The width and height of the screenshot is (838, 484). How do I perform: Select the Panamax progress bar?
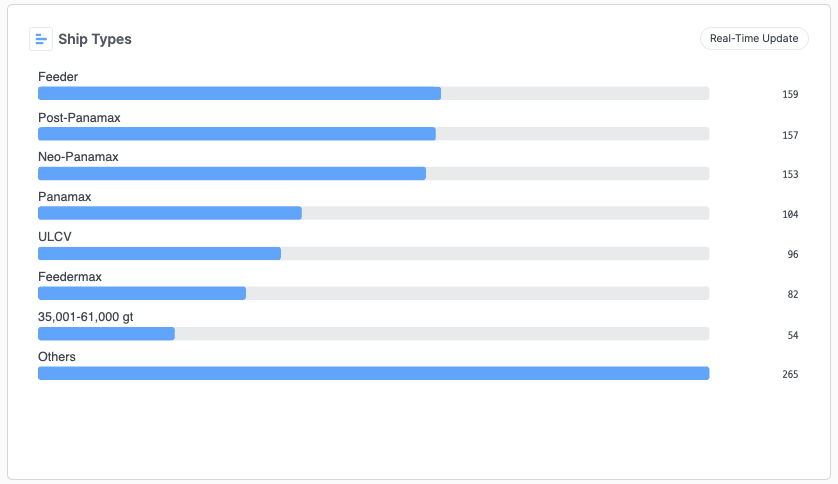click(374, 213)
